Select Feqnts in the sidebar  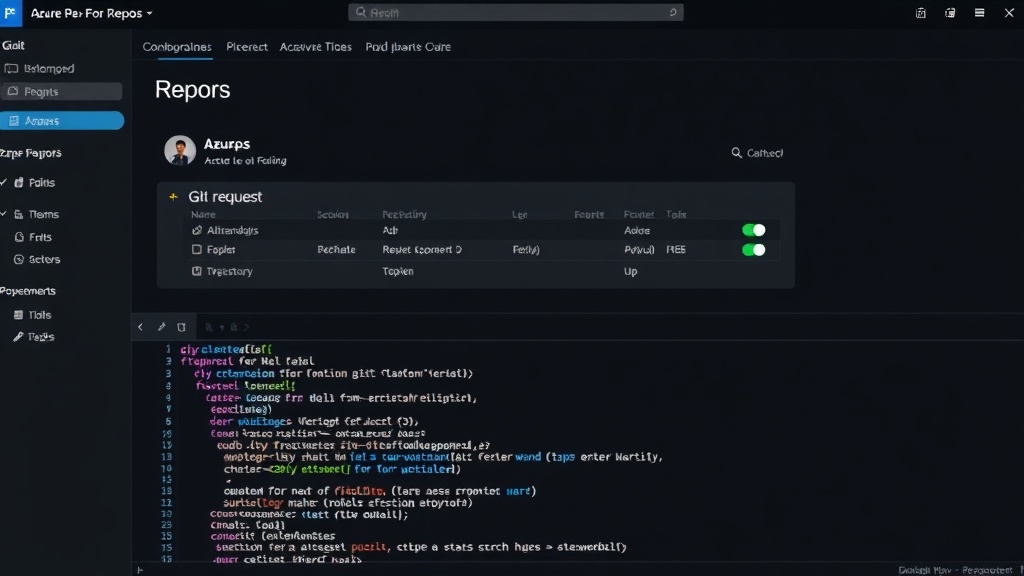pos(61,91)
